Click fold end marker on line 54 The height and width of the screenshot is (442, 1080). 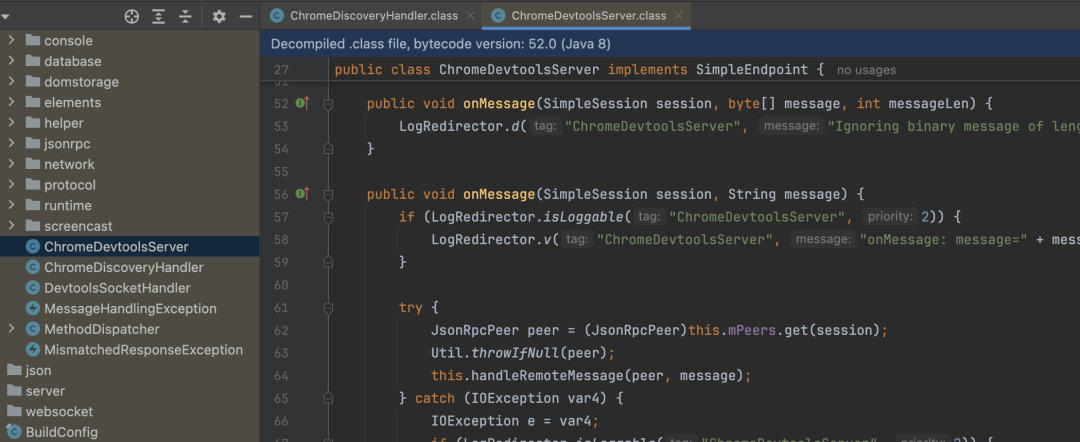click(x=329, y=148)
